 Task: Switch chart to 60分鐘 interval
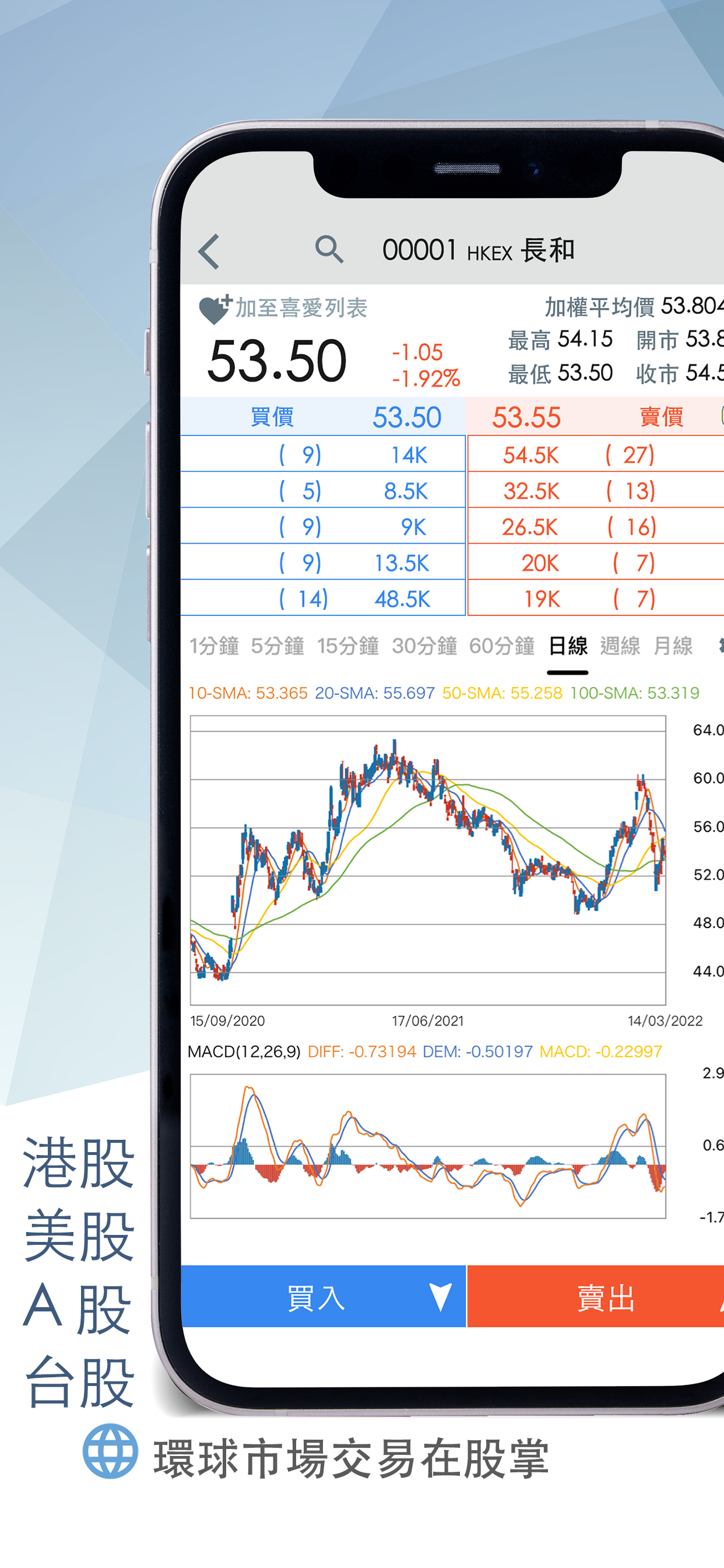tap(502, 646)
